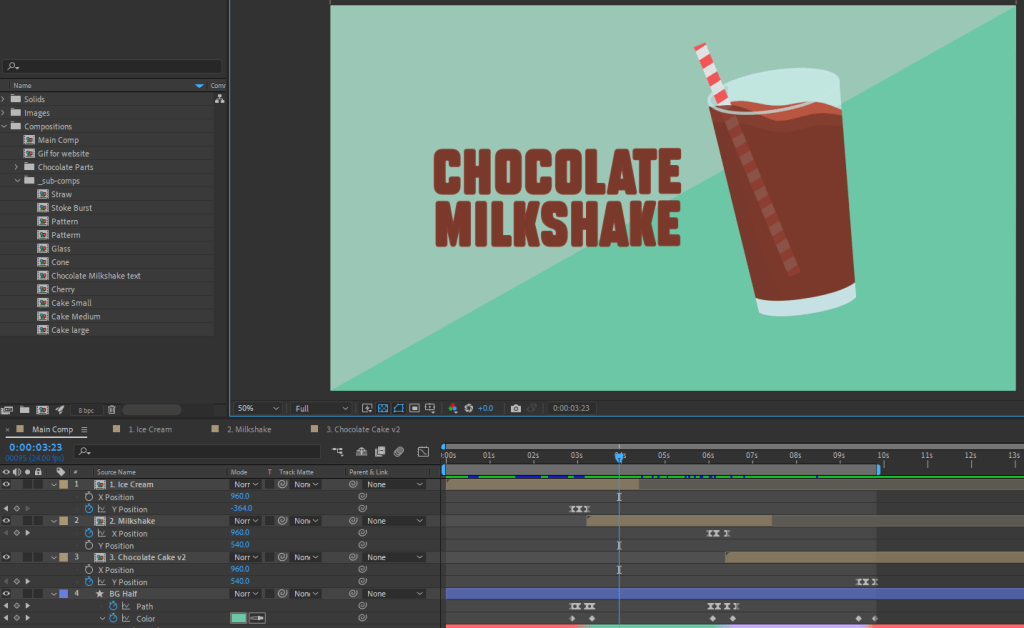The height and width of the screenshot is (628, 1024).
Task: Collapse the _sub-comps folder
Action: pos(17,180)
